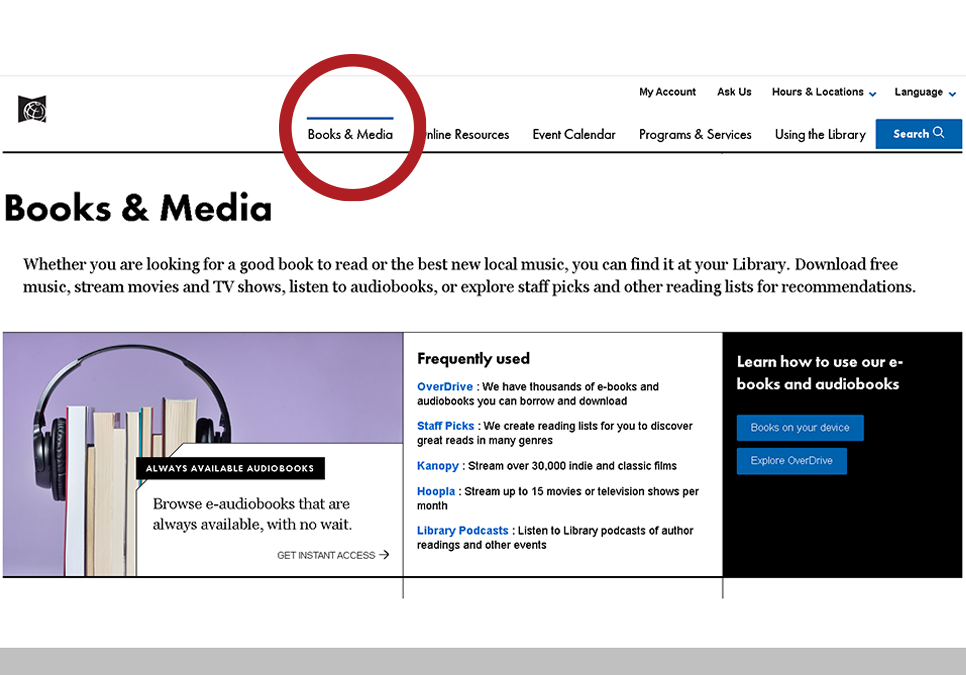Click the arrow icon beside GET INSTANT ACCESS
The height and width of the screenshot is (675, 966).
[387, 555]
